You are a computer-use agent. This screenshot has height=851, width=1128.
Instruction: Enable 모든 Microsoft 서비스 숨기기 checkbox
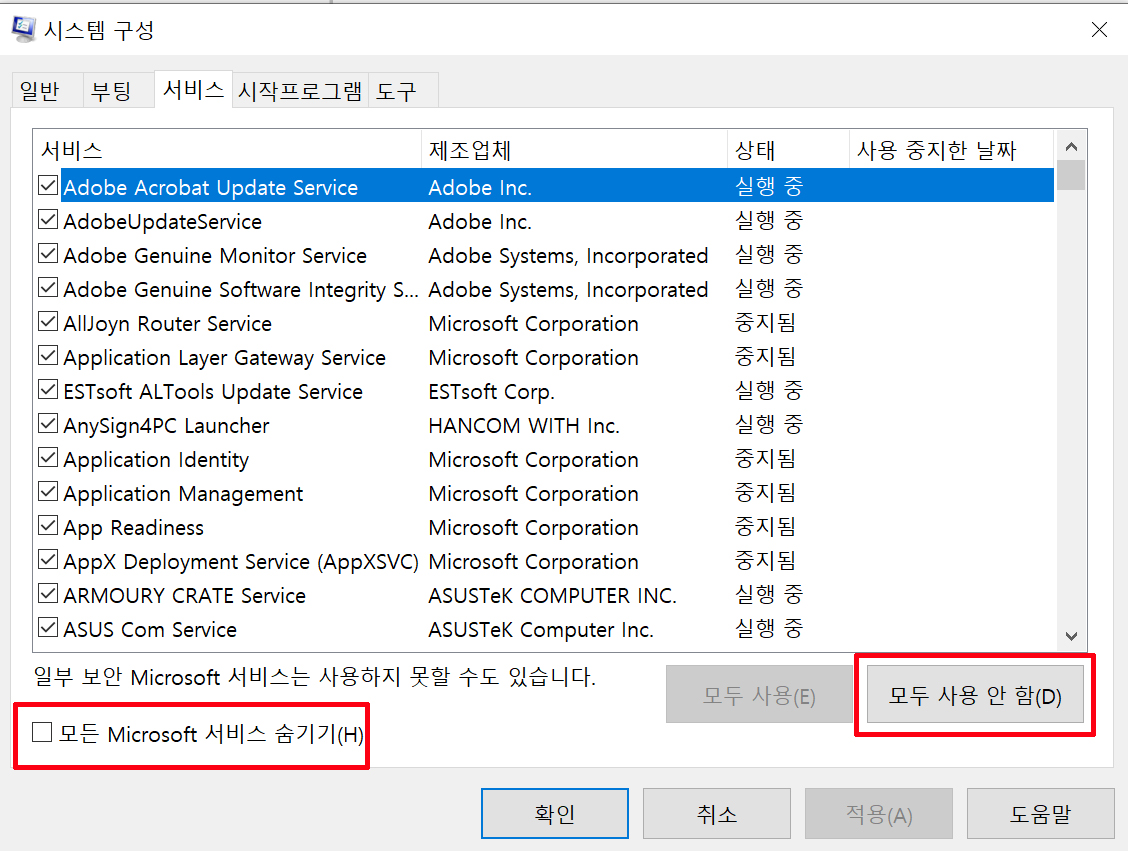point(42,733)
